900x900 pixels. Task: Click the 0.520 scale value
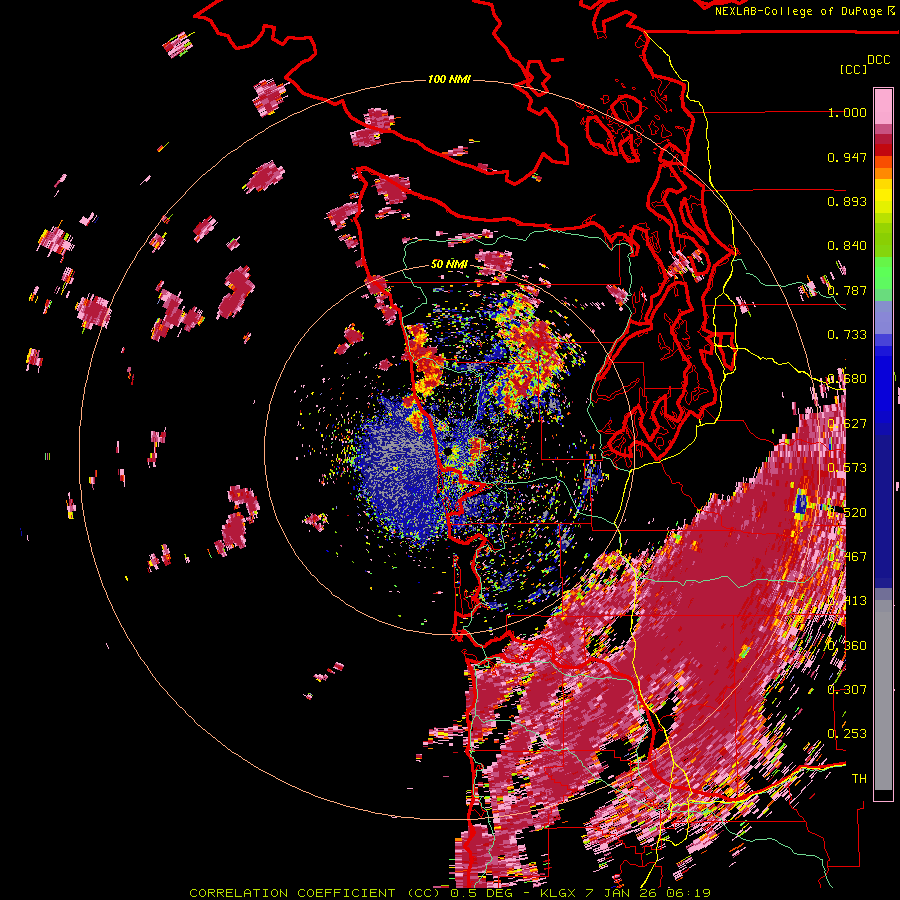pyautogui.click(x=847, y=512)
